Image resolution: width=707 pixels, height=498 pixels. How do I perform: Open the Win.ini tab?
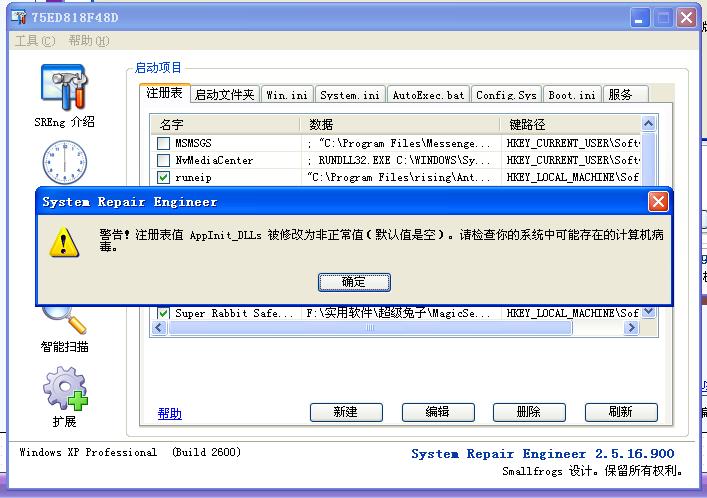287,95
